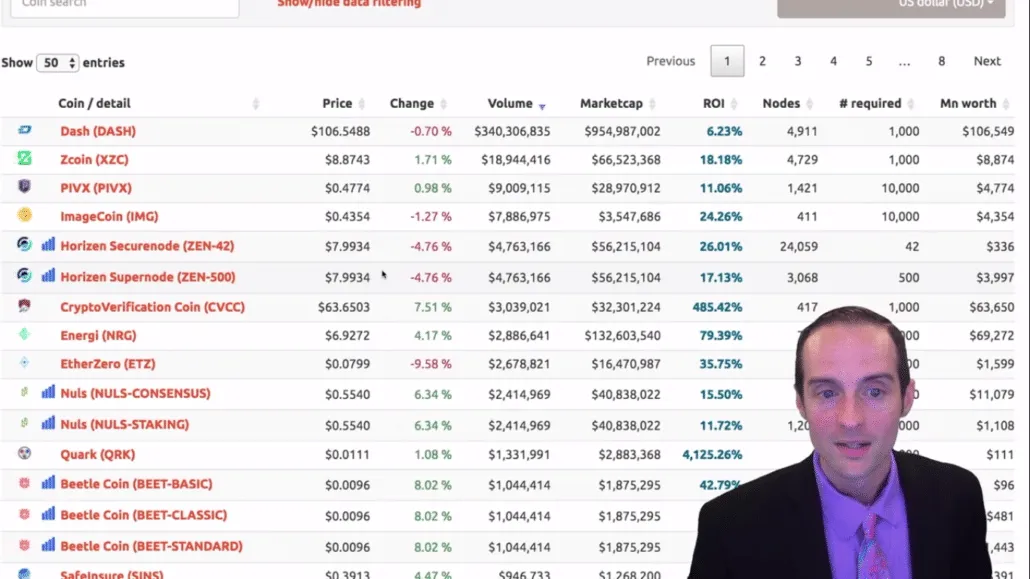Click the Energi logo icon

click(24, 334)
